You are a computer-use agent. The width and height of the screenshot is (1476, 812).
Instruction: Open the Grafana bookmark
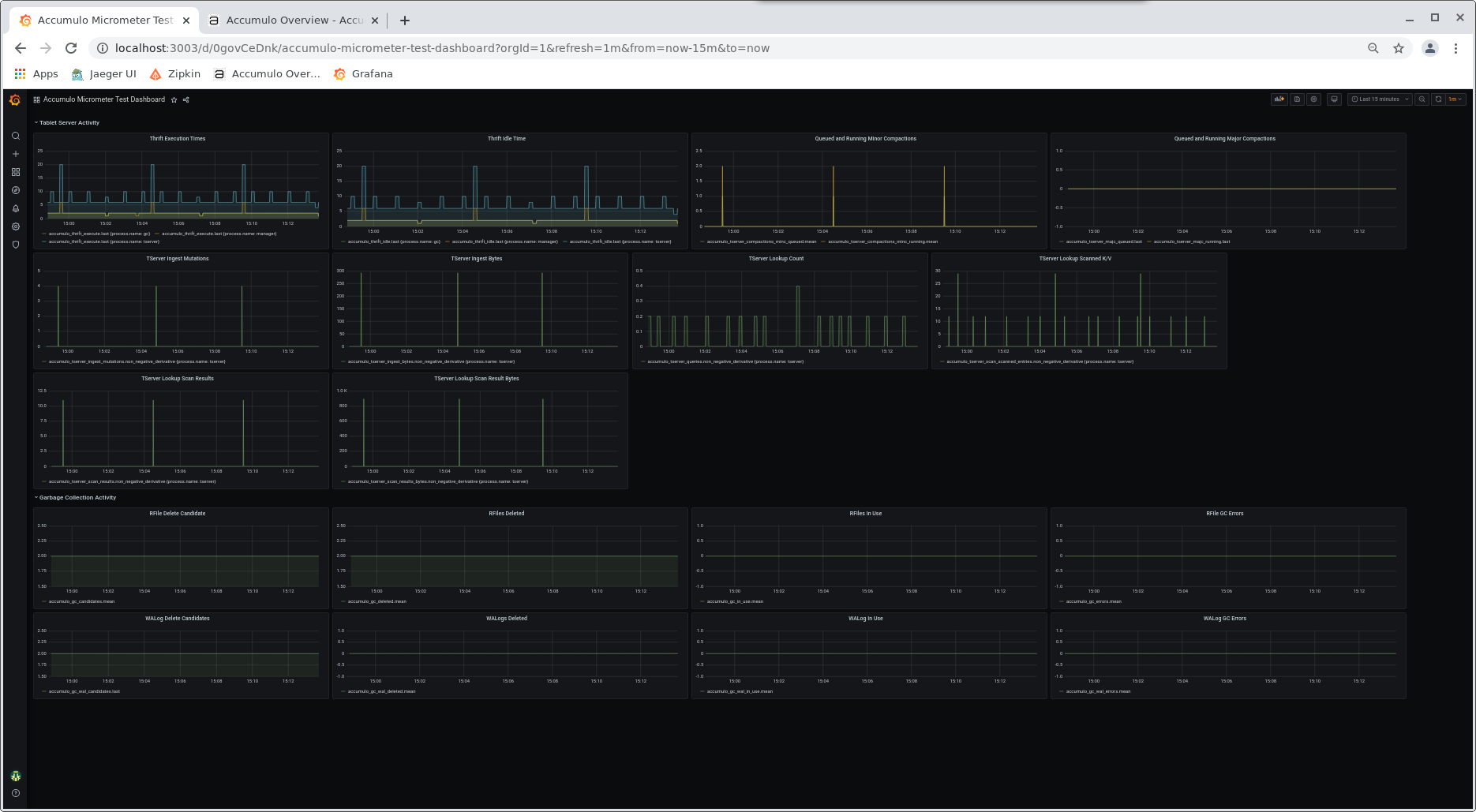(x=363, y=74)
